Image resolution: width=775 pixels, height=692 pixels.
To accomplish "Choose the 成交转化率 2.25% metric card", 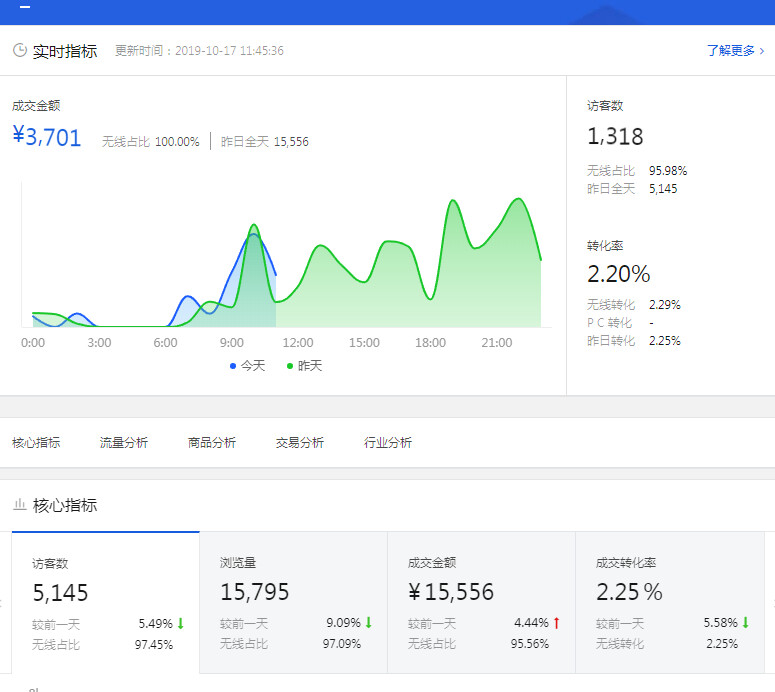I will click(669, 602).
